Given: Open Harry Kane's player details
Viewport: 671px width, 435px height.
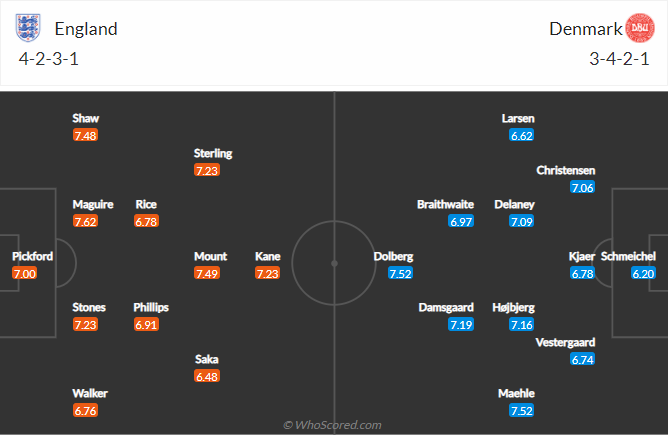Looking at the screenshot, I should pyautogui.click(x=267, y=256).
